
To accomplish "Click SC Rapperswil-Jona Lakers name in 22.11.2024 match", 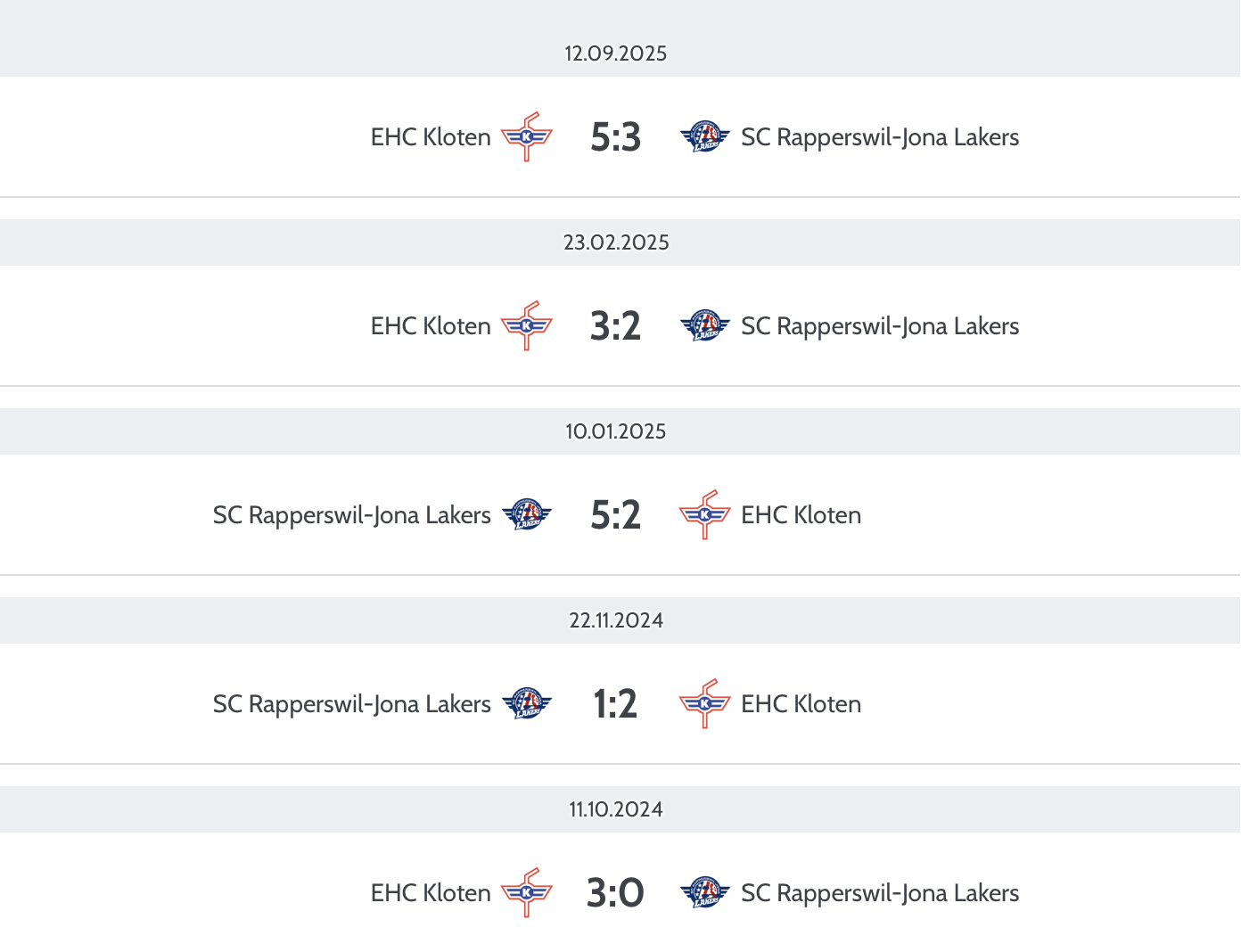I will tap(351, 704).
